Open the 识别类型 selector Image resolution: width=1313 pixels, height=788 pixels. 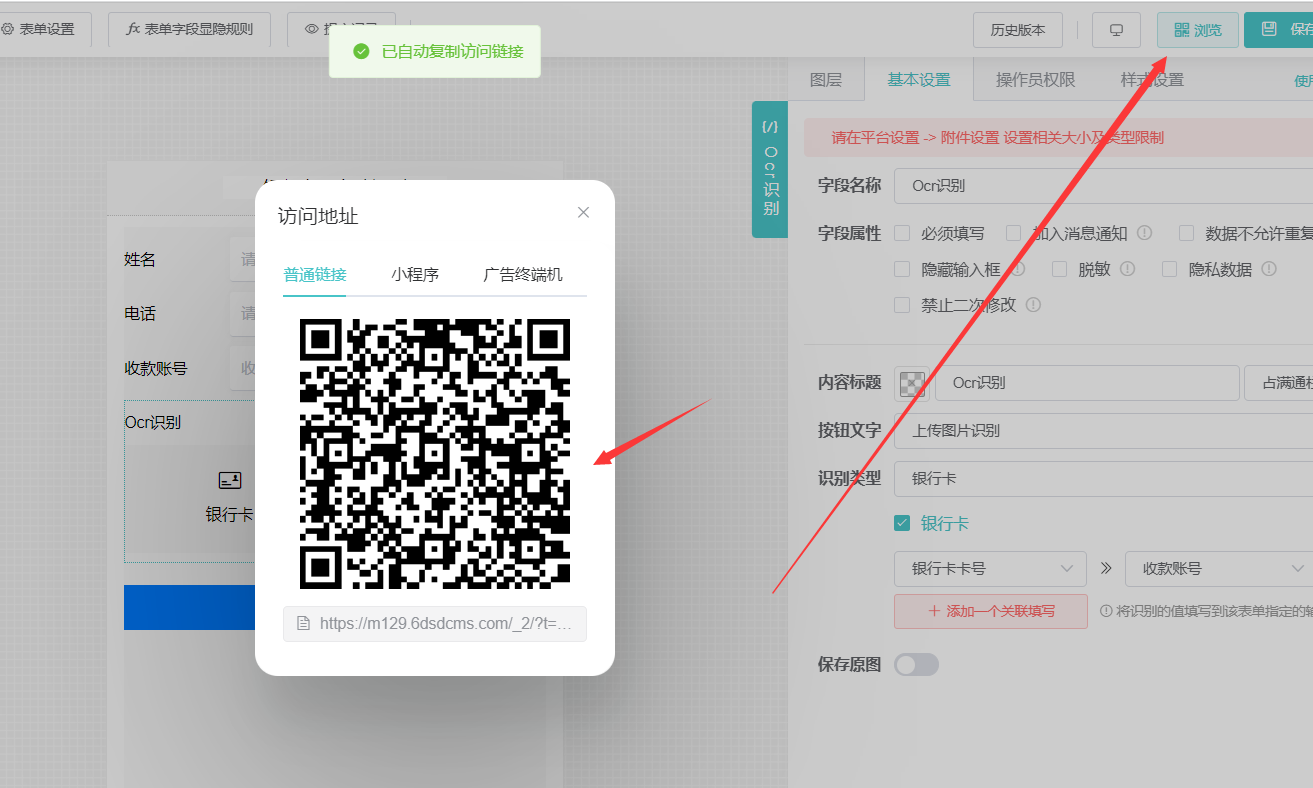click(1103, 479)
